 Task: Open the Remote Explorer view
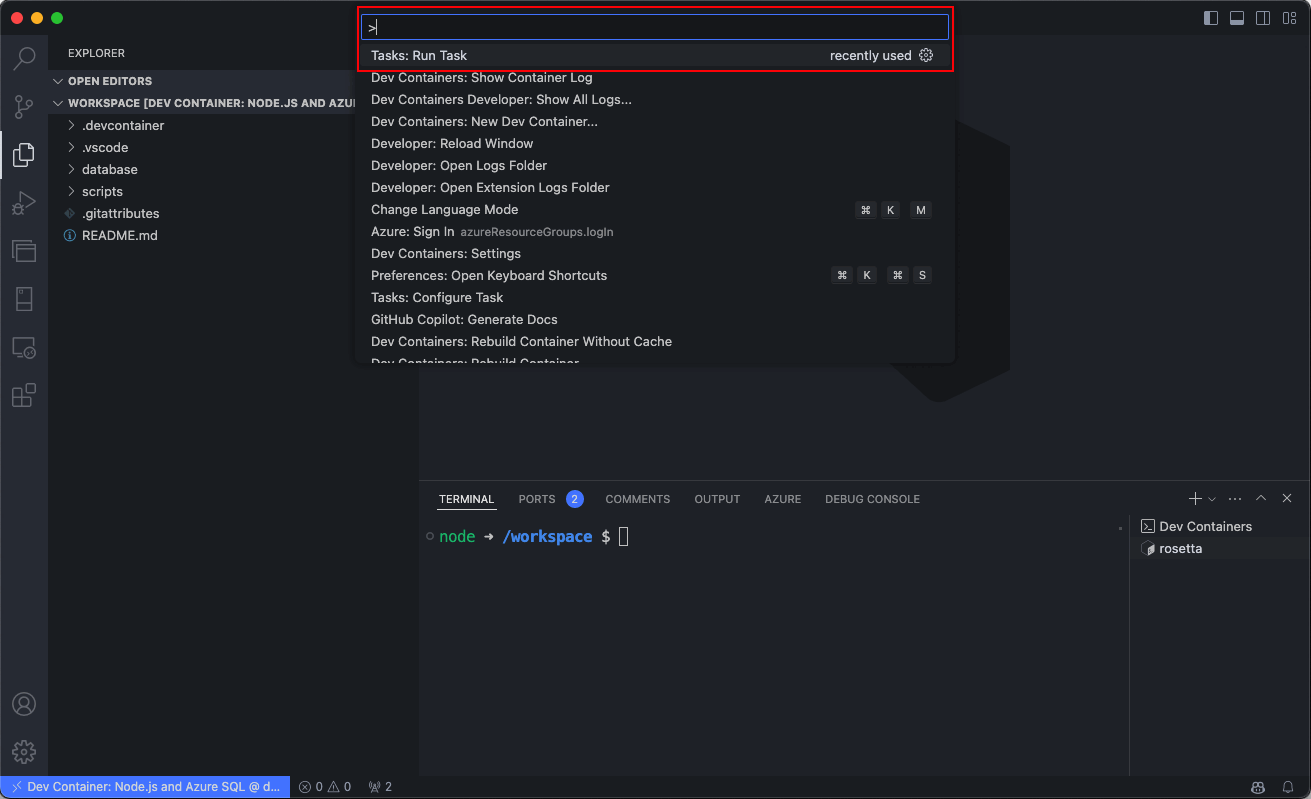(x=24, y=347)
